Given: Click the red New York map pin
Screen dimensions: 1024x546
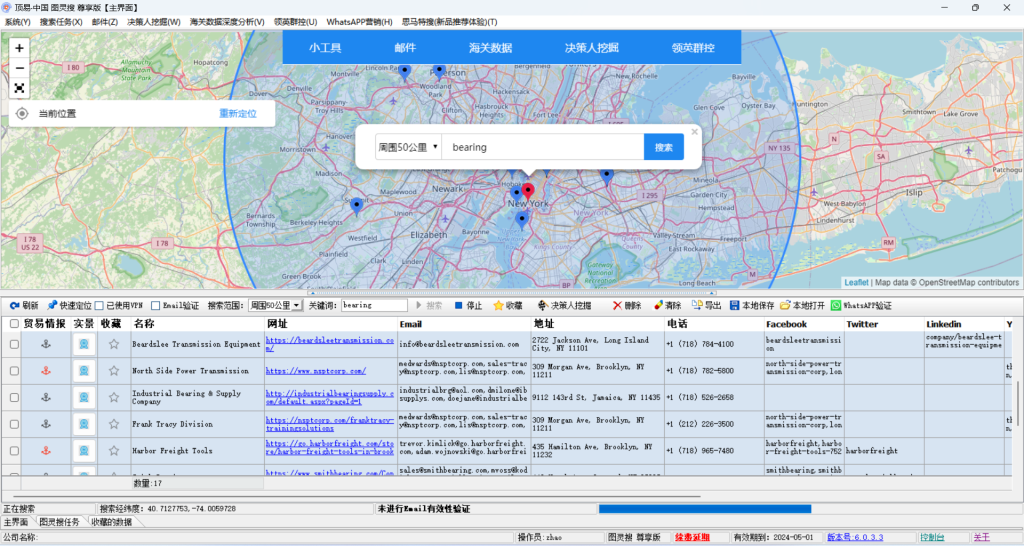Looking at the screenshot, I should [x=528, y=190].
